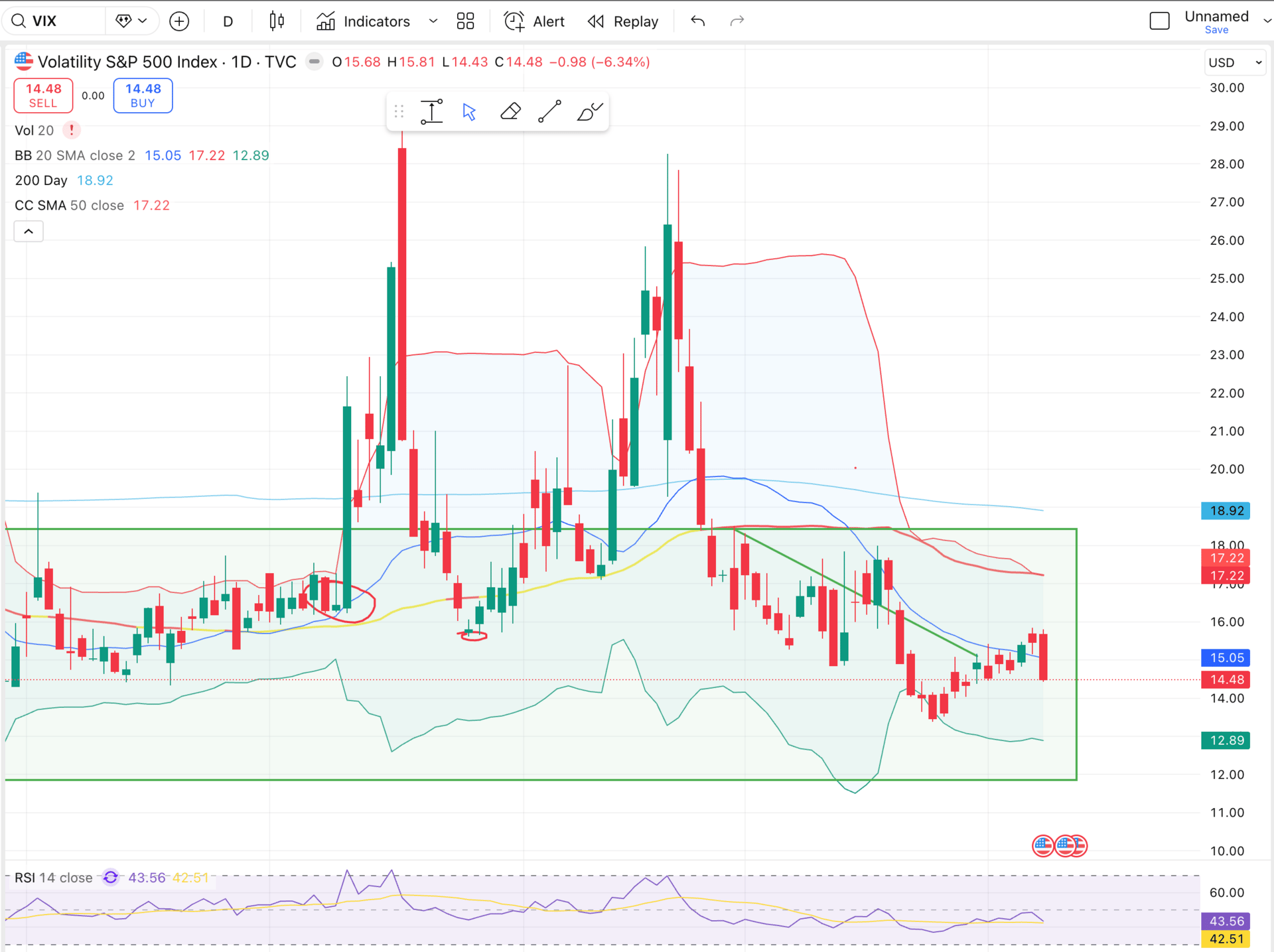Open the Alert menu item
Screen dimensions: 1274x952
[x=535, y=21]
